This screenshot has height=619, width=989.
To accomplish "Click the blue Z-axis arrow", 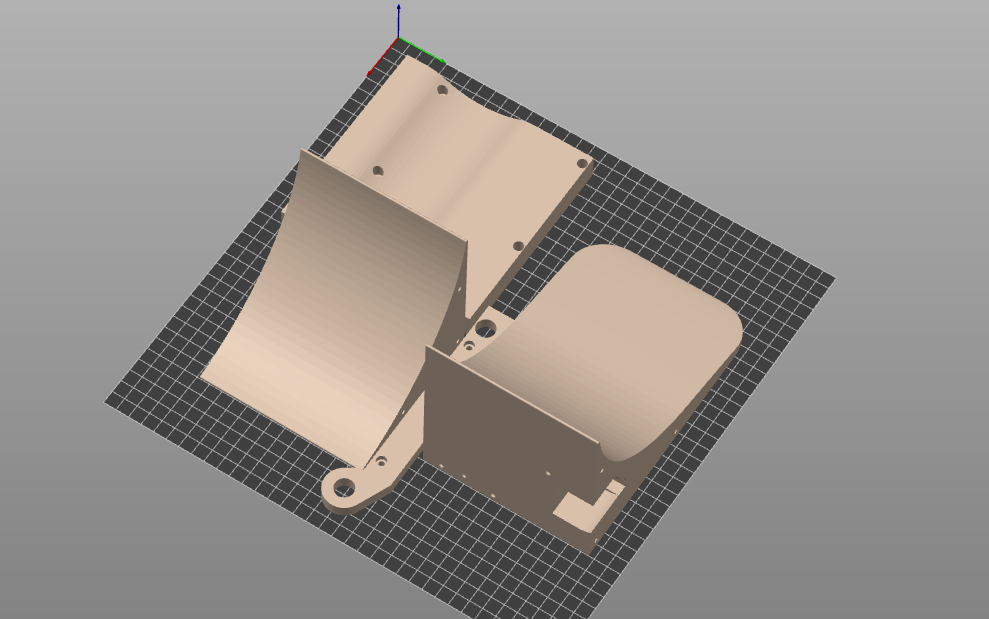I will click(399, 20).
